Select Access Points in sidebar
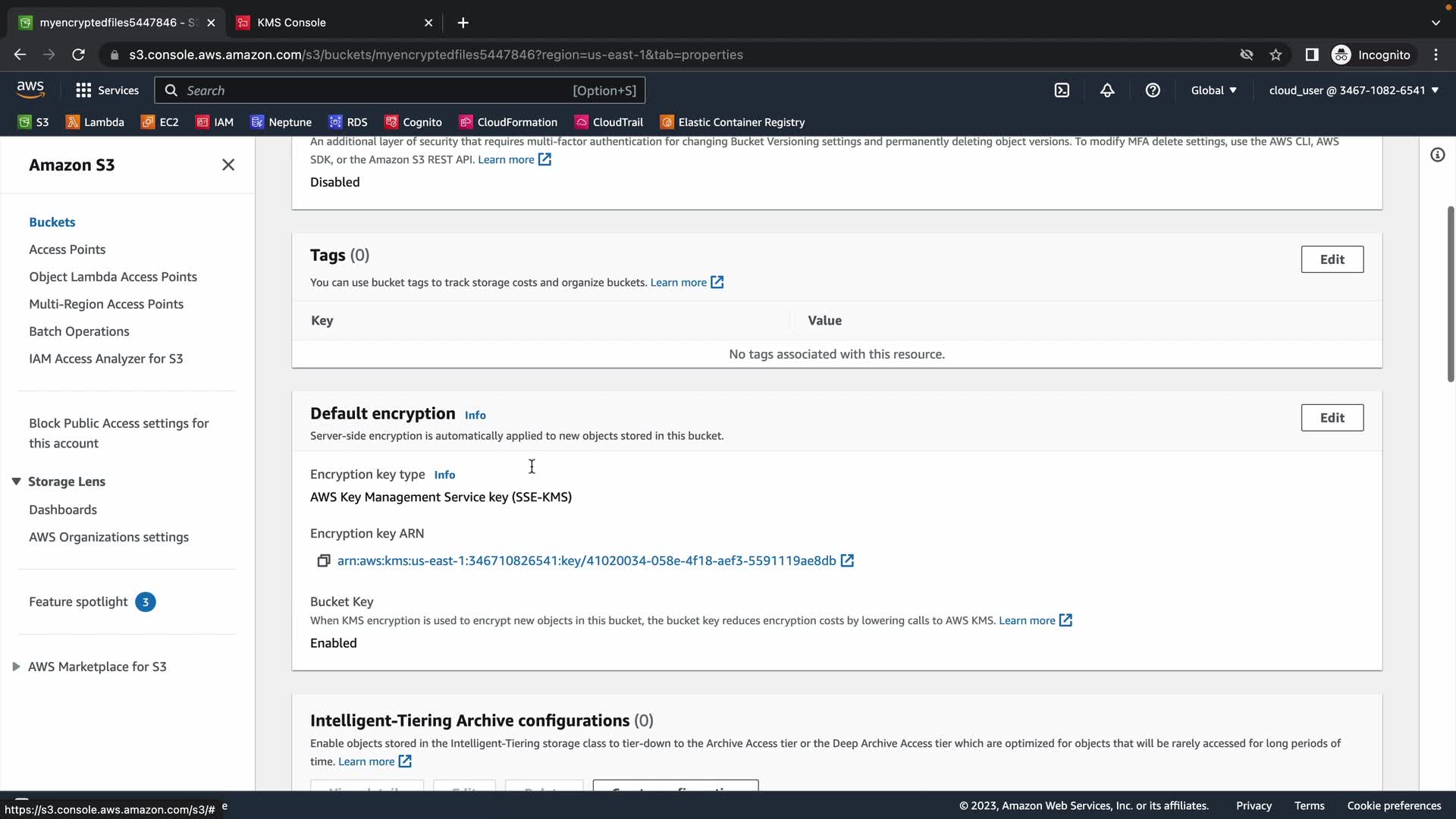The width and height of the screenshot is (1456, 819). point(67,249)
